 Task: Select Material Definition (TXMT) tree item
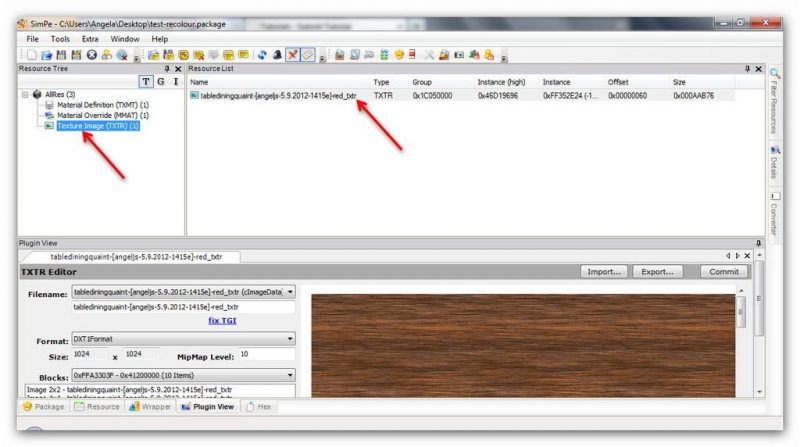[103, 105]
